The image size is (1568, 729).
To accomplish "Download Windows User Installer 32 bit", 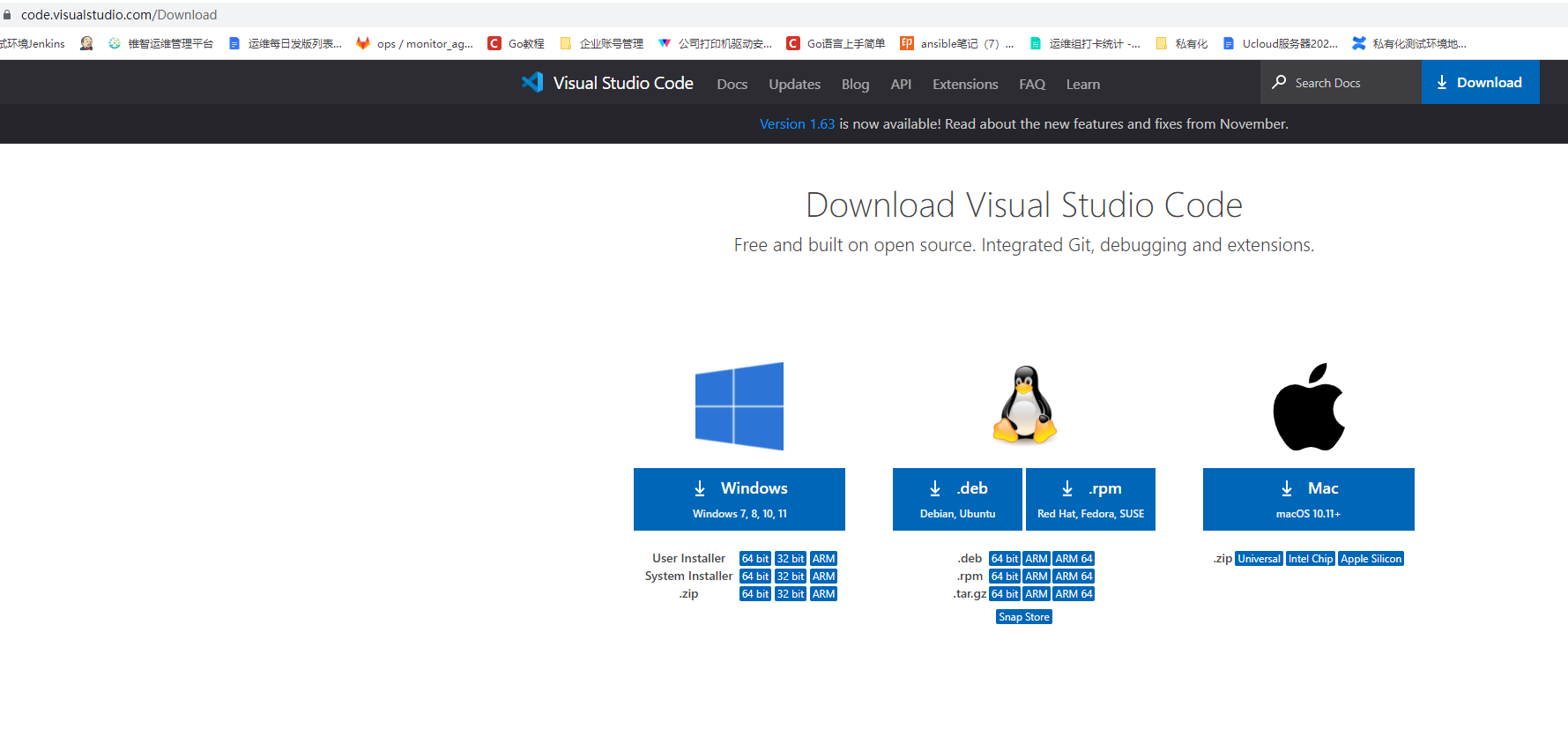I will 791,559.
